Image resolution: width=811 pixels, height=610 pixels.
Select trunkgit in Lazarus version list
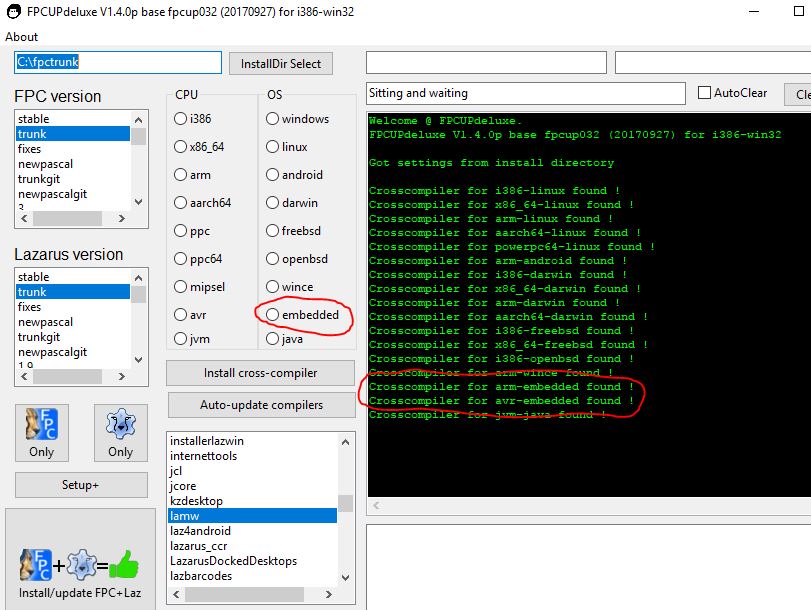[73, 337]
